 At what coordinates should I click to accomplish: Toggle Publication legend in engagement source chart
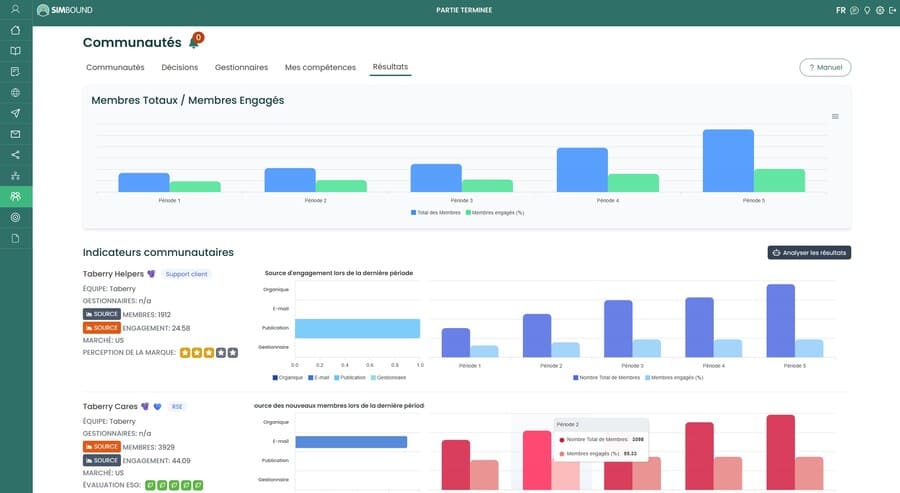[350, 378]
